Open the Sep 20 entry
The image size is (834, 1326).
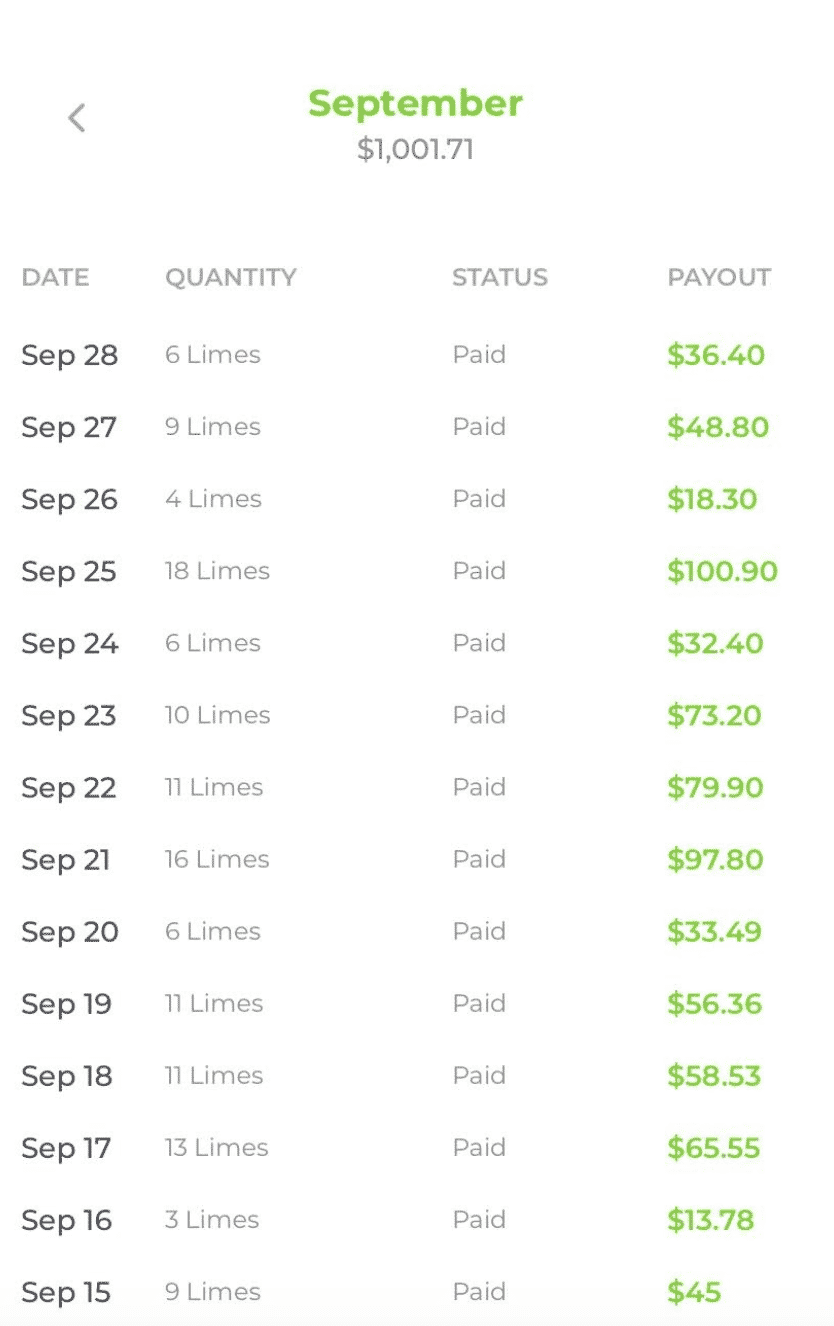tap(417, 931)
